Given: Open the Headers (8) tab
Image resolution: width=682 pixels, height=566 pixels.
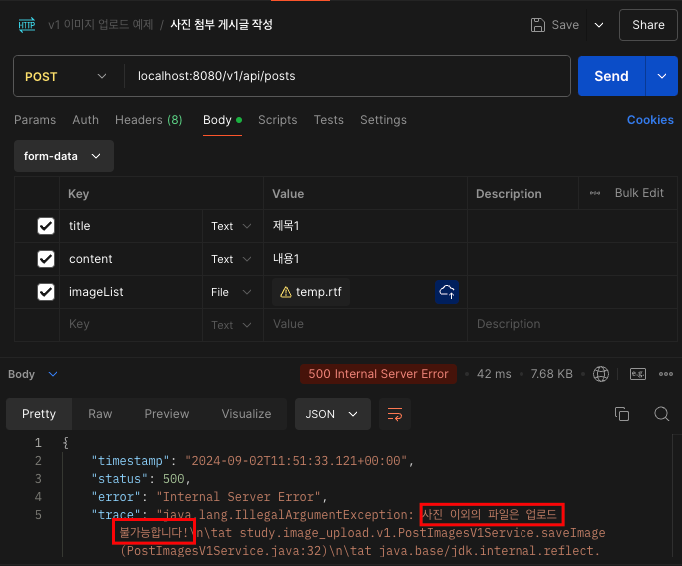Looking at the screenshot, I should point(148,120).
